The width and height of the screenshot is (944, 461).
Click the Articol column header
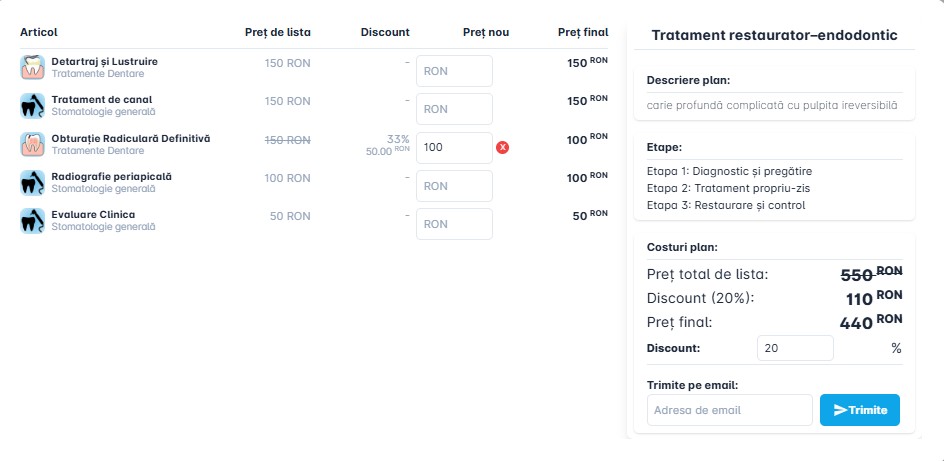(x=39, y=32)
